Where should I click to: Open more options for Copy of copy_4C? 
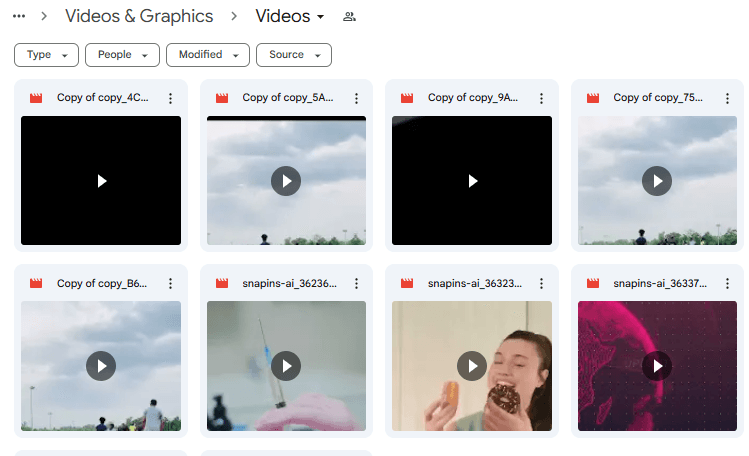[x=171, y=98]
